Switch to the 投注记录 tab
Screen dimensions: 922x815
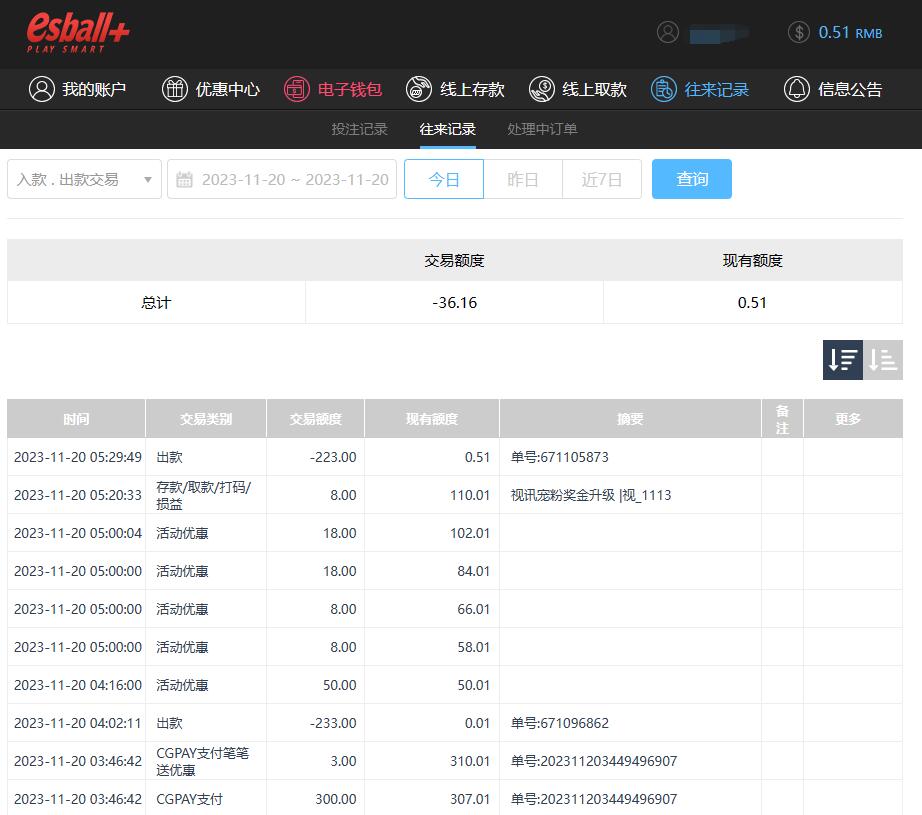point(359,129)
